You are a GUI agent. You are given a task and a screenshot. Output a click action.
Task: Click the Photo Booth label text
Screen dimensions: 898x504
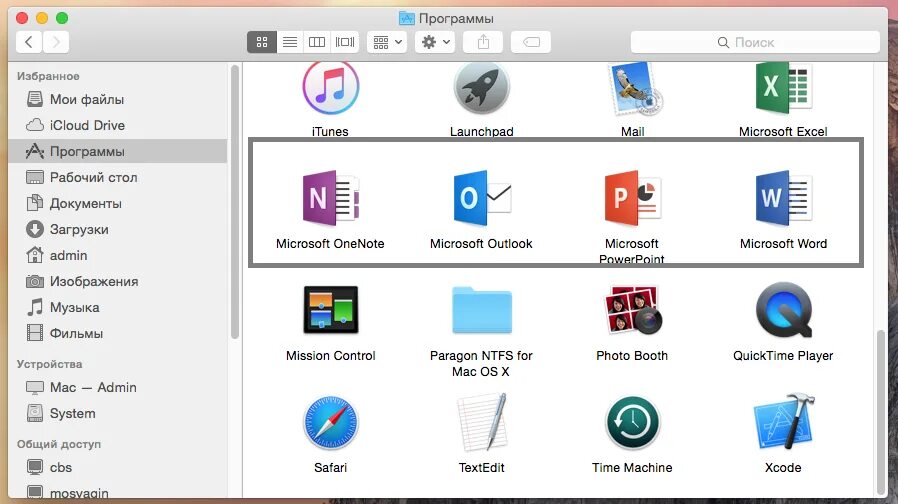coord(632,356)
